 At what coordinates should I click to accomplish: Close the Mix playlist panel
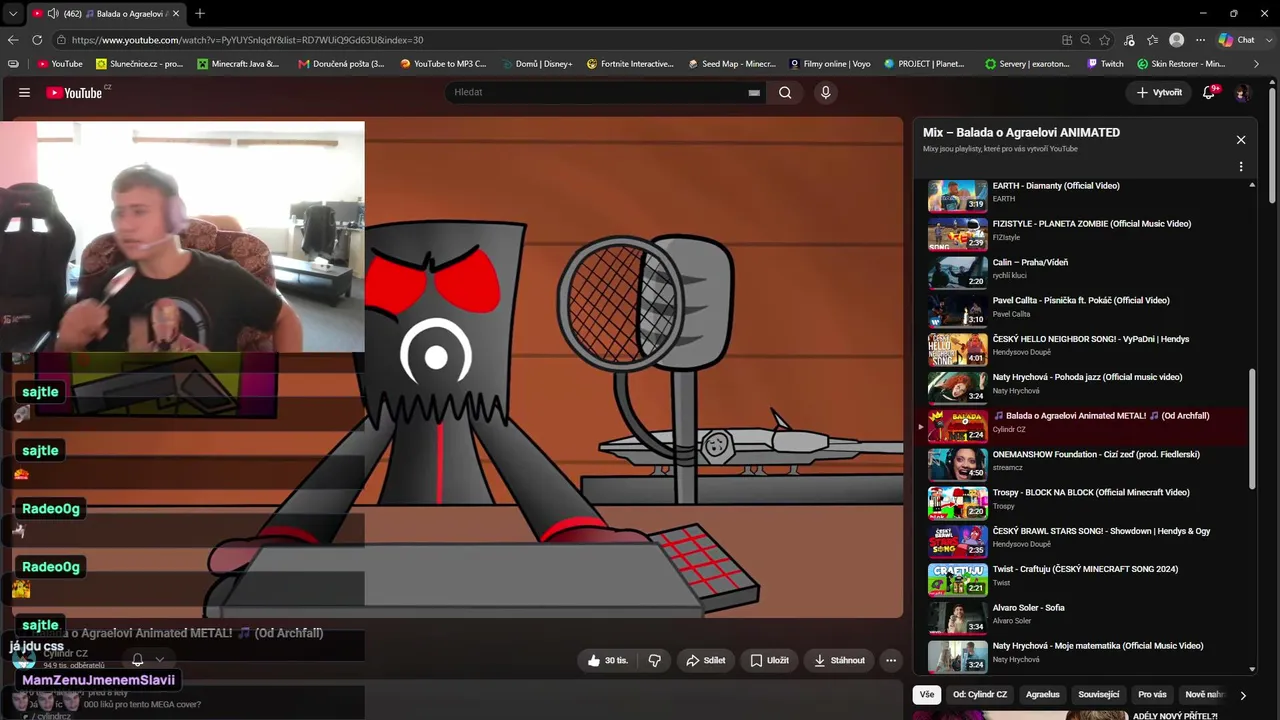coord(1241,140)
